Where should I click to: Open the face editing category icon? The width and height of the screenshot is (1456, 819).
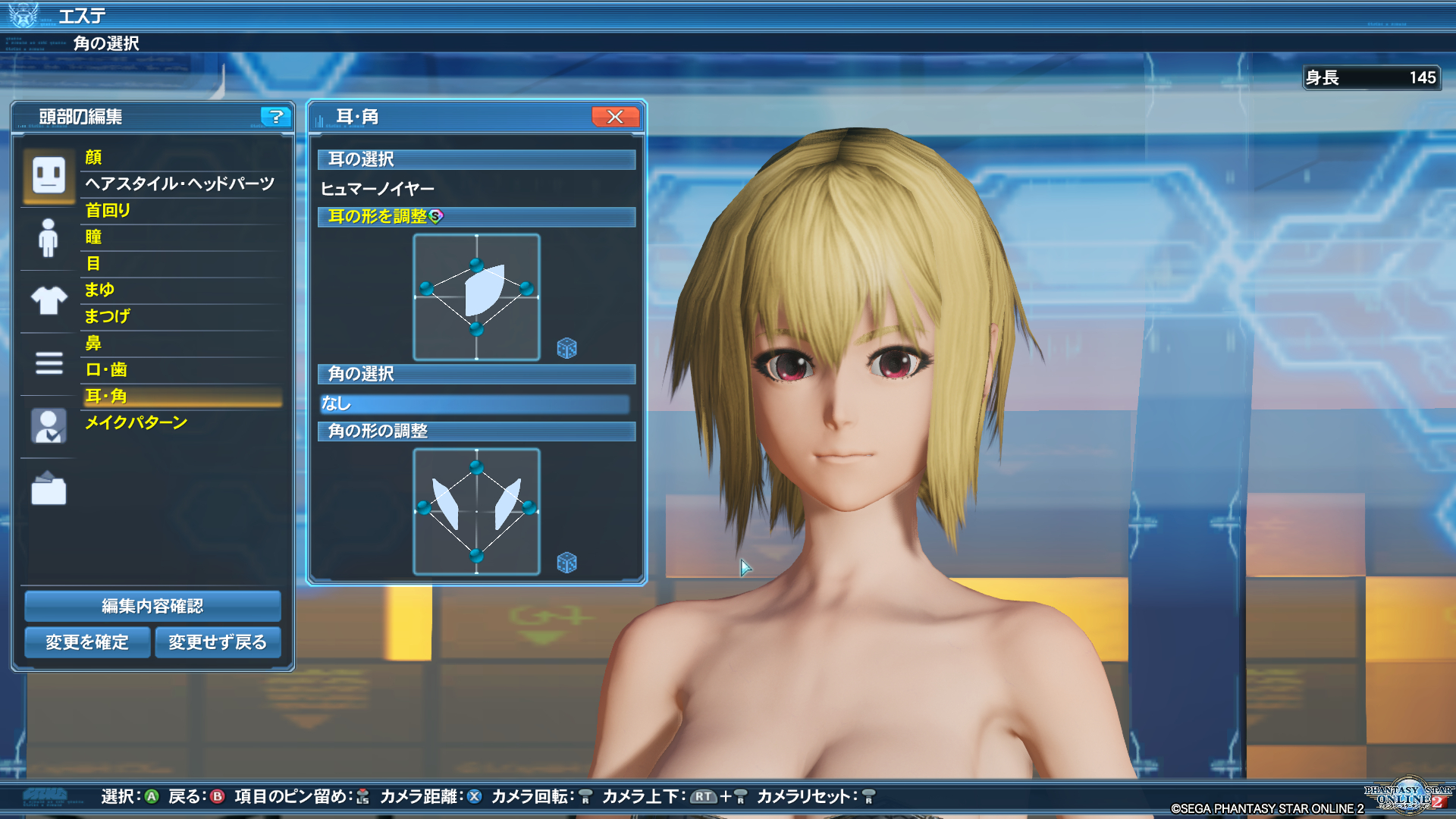[49, 176]
